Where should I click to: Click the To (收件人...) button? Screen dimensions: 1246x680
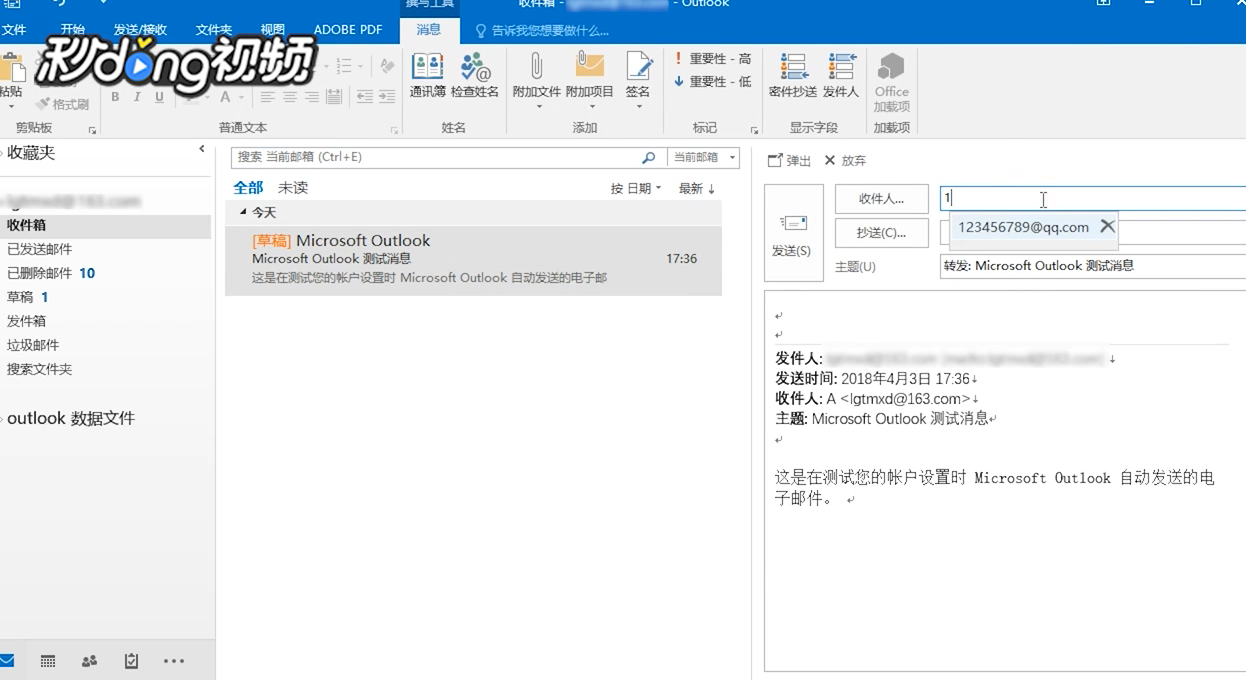tap(882, 198)
